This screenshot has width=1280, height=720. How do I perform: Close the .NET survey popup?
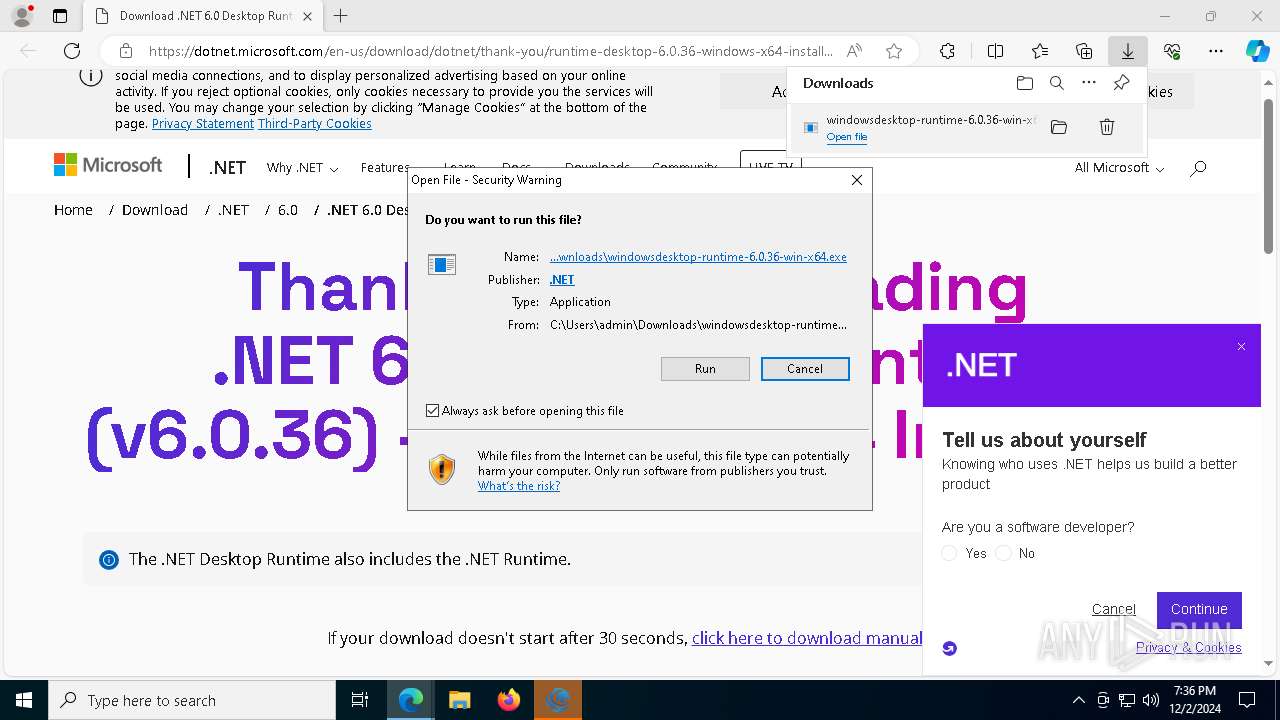(1241, 347)
